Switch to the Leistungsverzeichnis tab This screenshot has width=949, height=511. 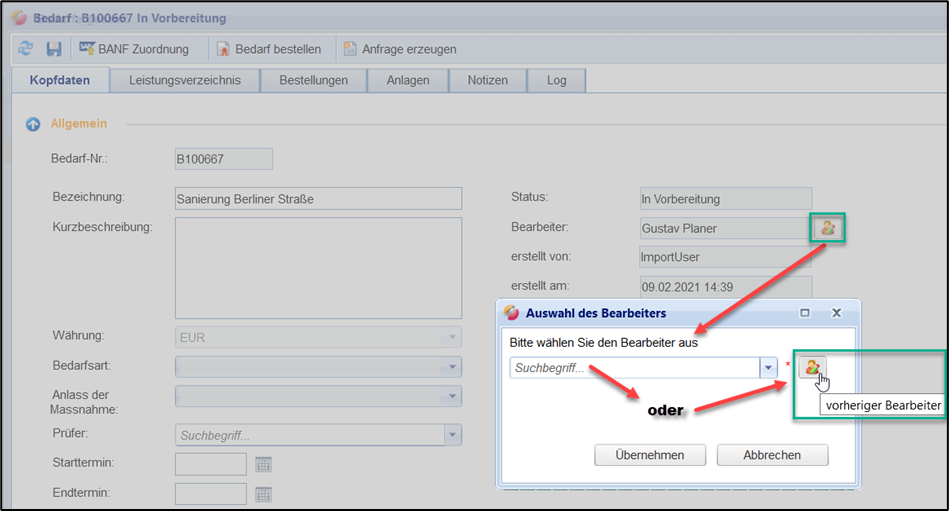[x=185, y=80]
